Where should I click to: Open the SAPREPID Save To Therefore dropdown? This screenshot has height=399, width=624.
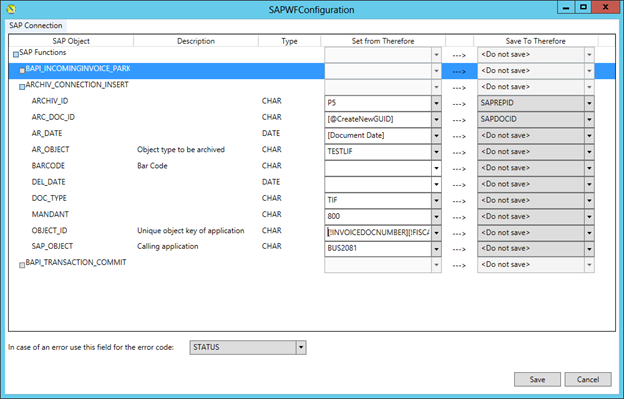point(589,103)
